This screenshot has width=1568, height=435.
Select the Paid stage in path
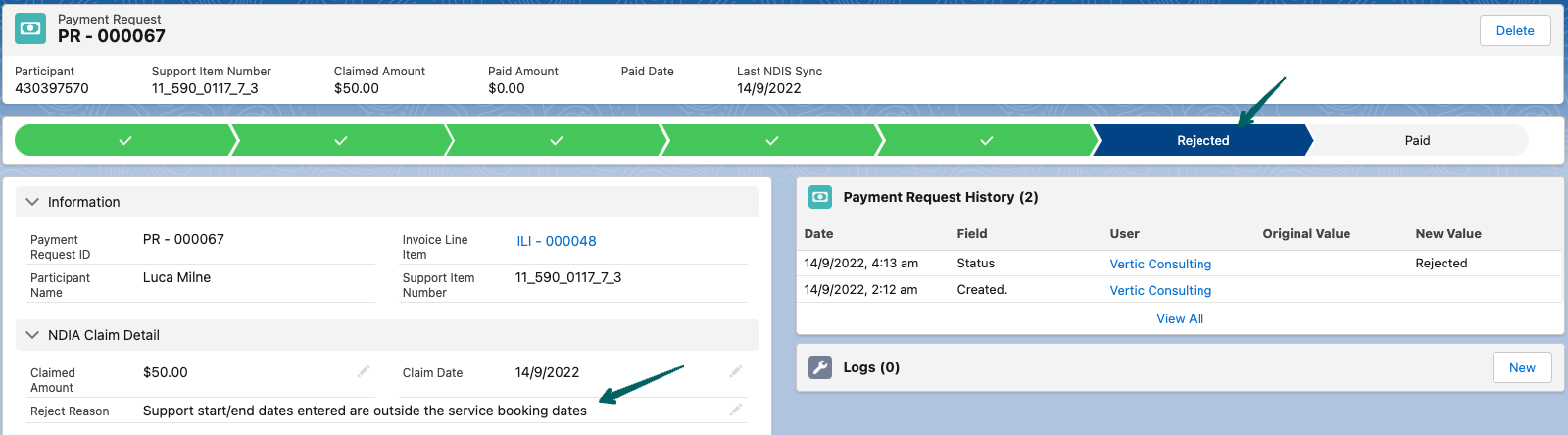1417,141
